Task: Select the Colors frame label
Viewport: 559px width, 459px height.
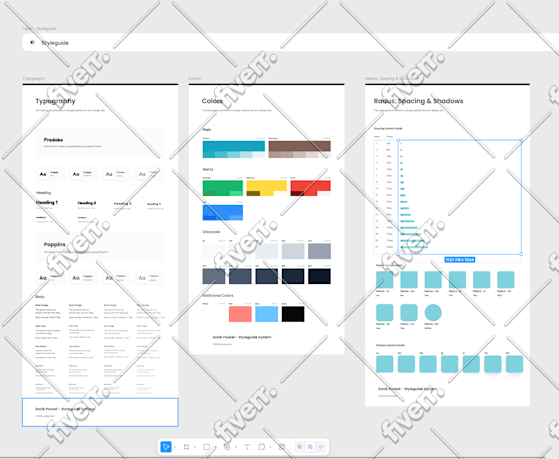Action: 195,78
